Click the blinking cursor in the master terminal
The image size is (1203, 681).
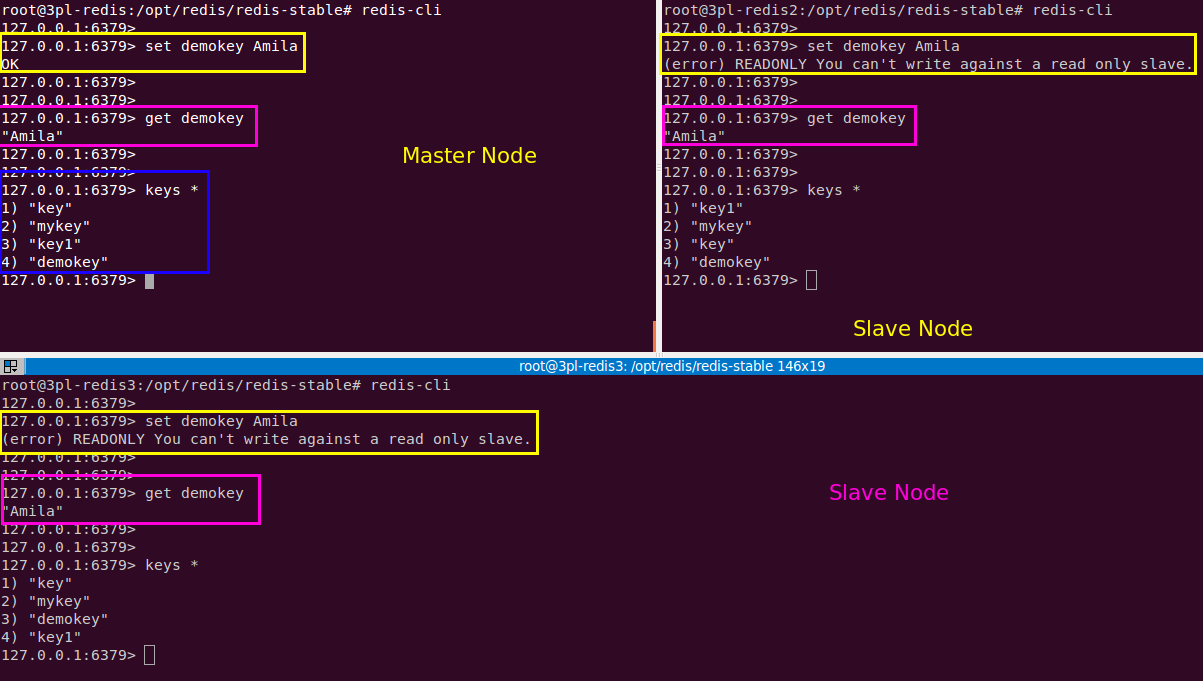[148, 280]
